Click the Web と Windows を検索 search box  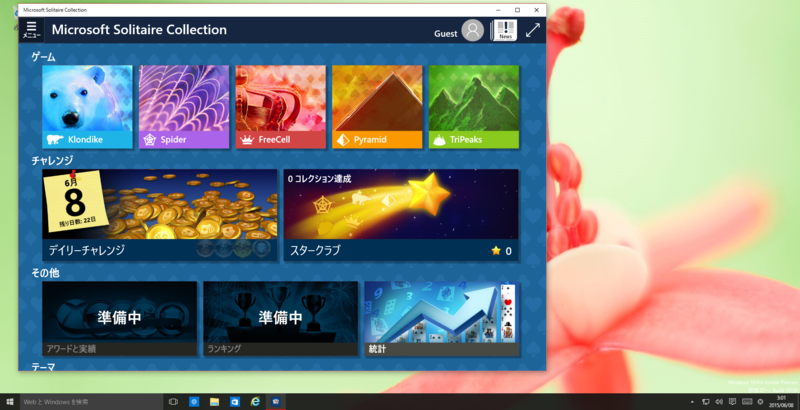point(91,402)
